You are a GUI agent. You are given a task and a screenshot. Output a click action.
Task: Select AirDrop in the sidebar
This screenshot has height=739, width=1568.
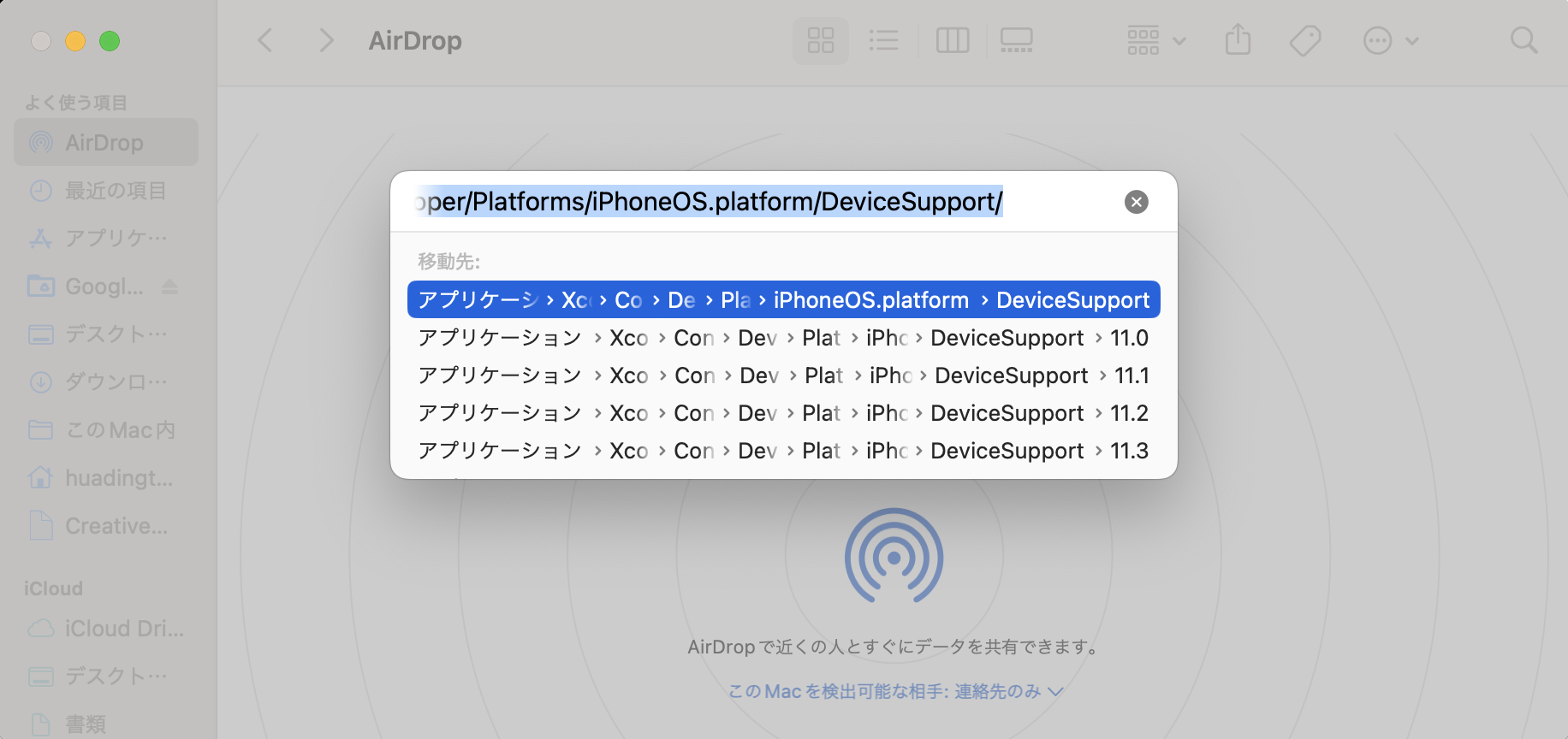tap(106, 142)
